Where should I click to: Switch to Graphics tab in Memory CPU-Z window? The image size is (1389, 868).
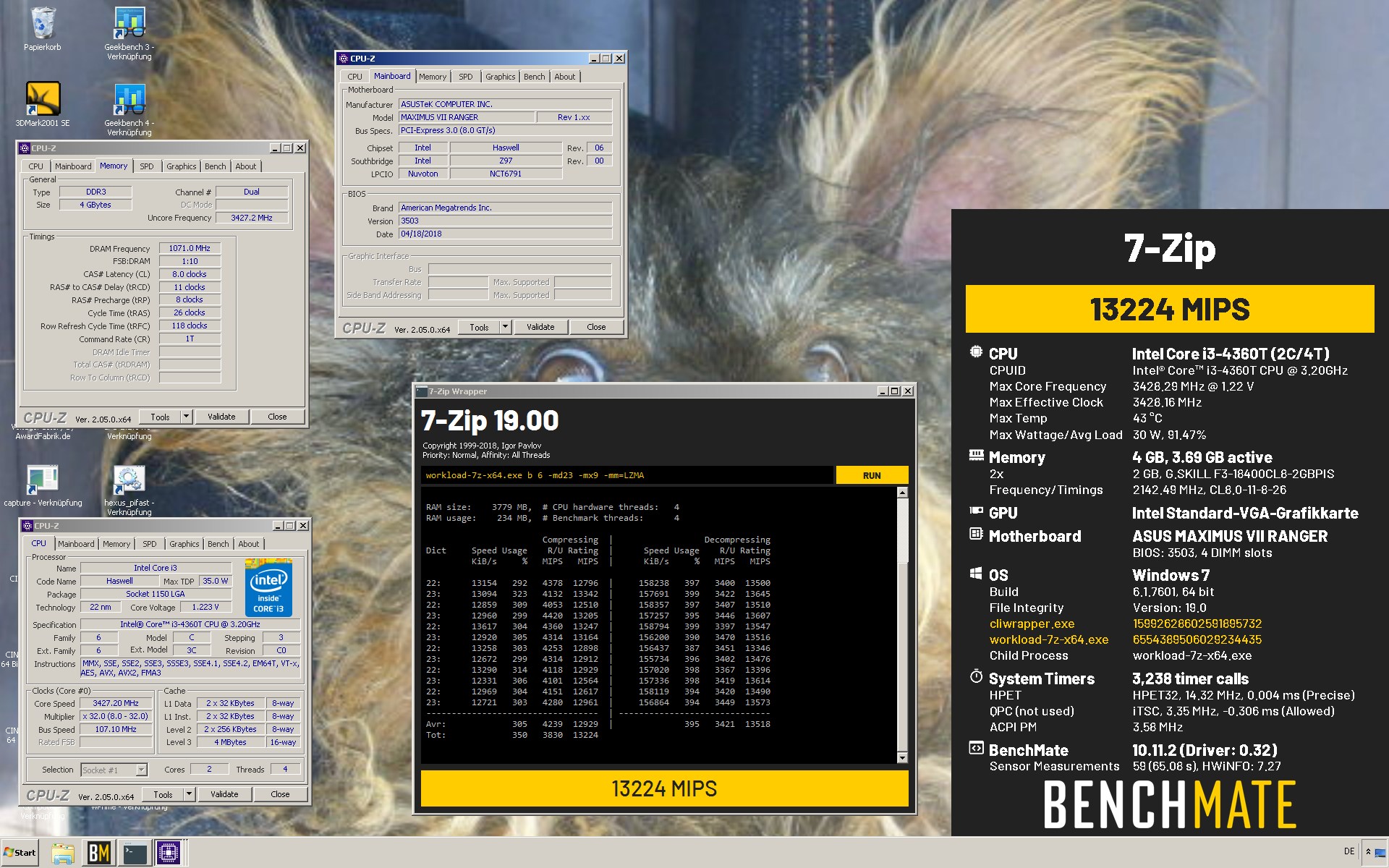point(181,166)
